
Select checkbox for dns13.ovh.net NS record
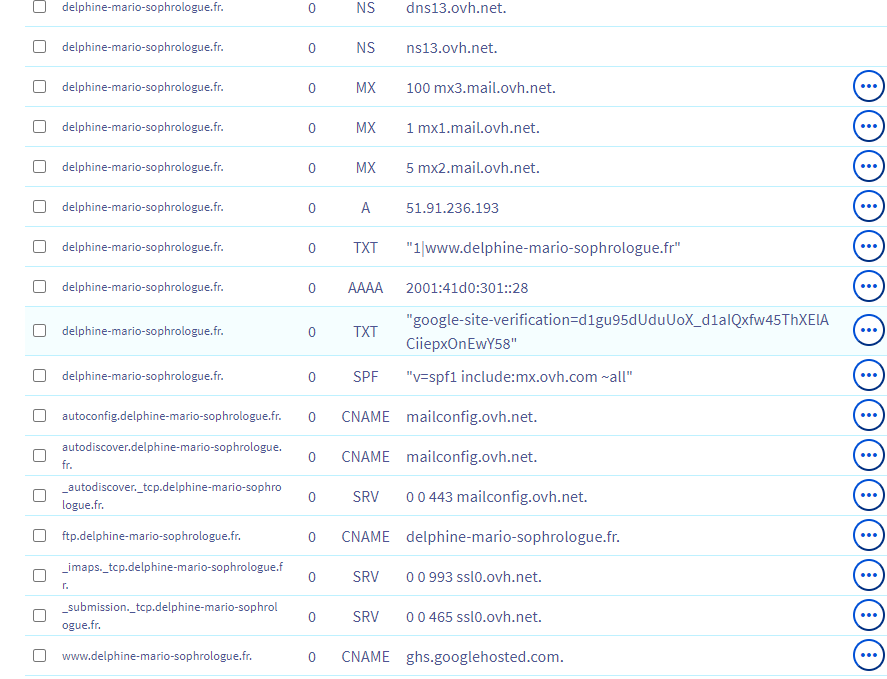click(x=39, y=7)
